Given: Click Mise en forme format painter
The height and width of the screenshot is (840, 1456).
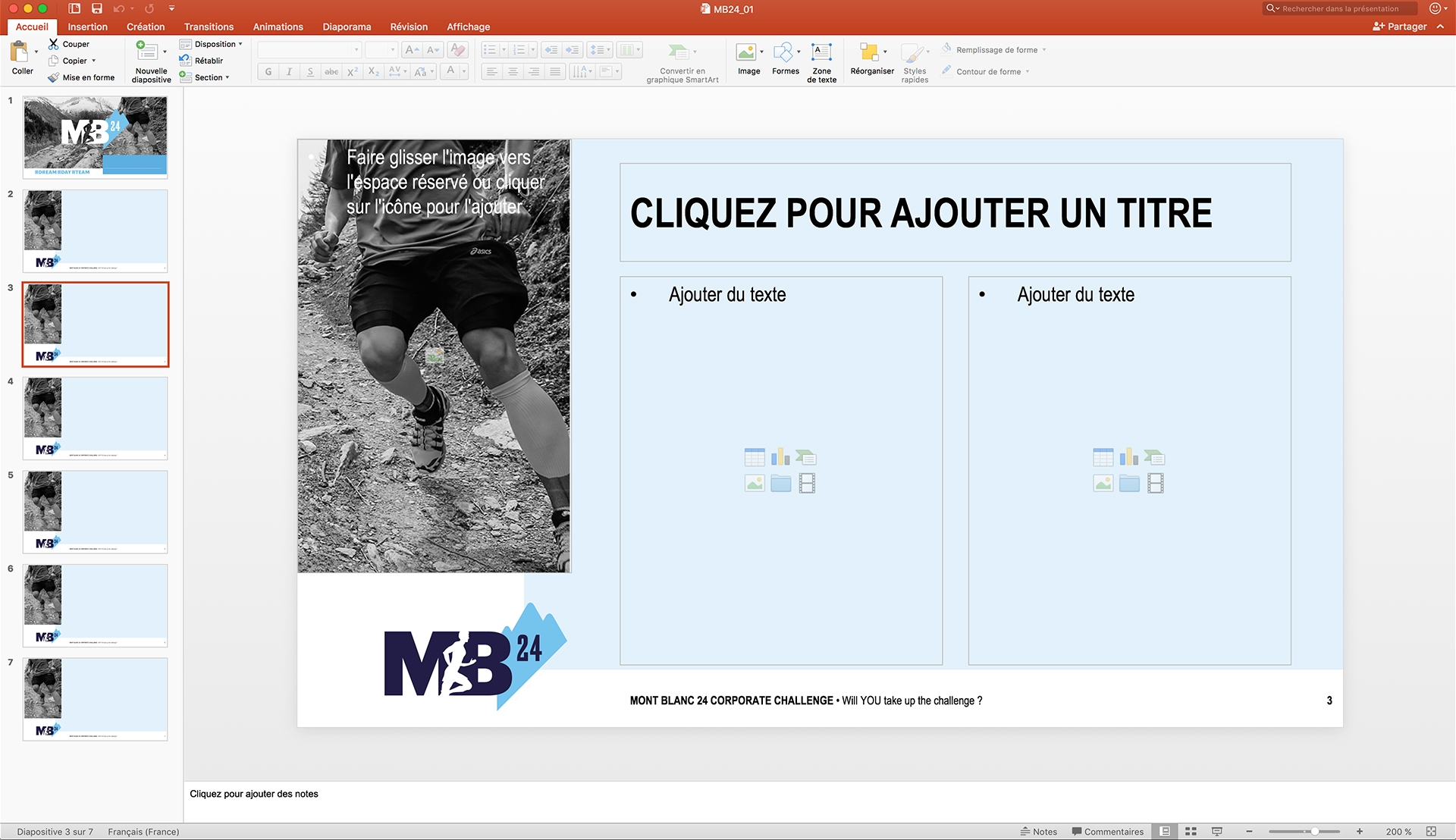Looking at the screenshot, I should pos(81,77).
